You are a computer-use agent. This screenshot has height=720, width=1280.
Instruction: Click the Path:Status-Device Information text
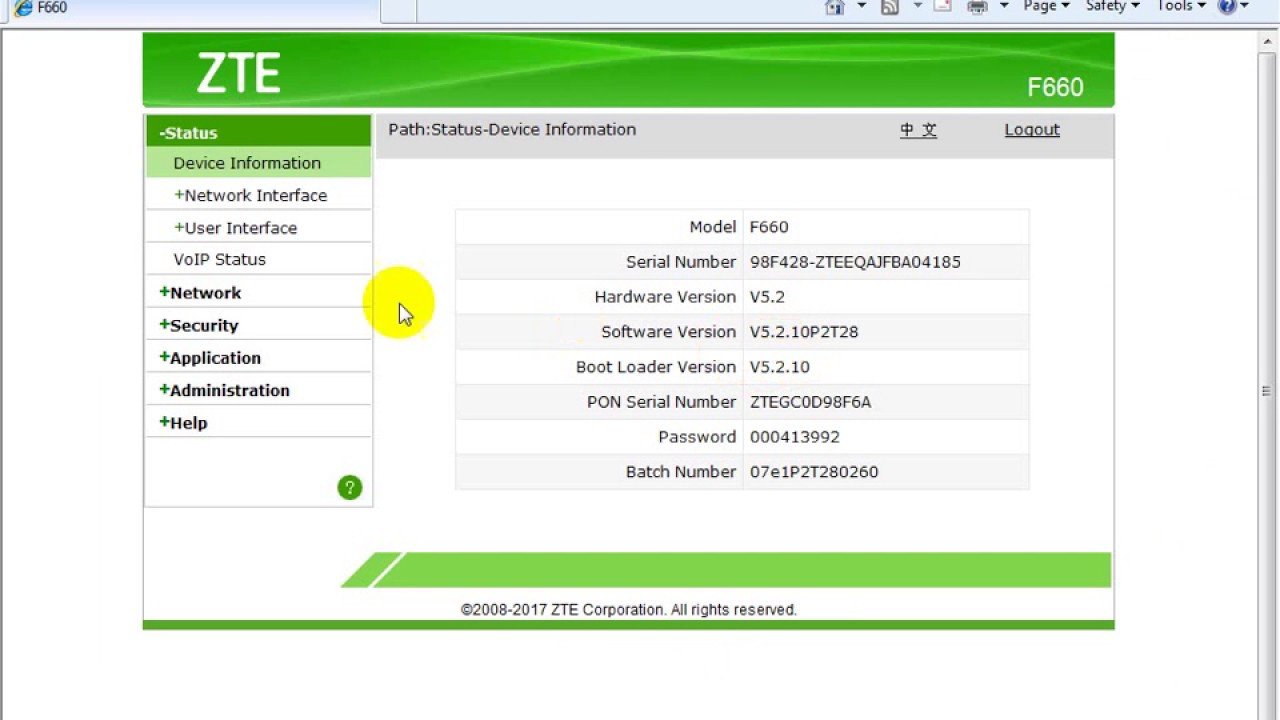(x=512, y=129)
